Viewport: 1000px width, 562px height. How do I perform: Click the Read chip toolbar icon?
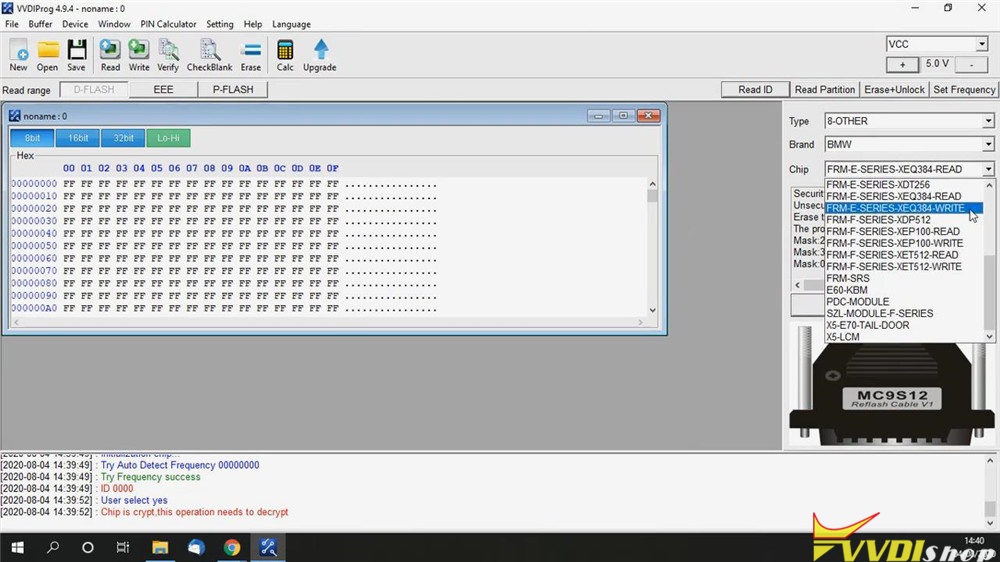(x=110, y=55)
